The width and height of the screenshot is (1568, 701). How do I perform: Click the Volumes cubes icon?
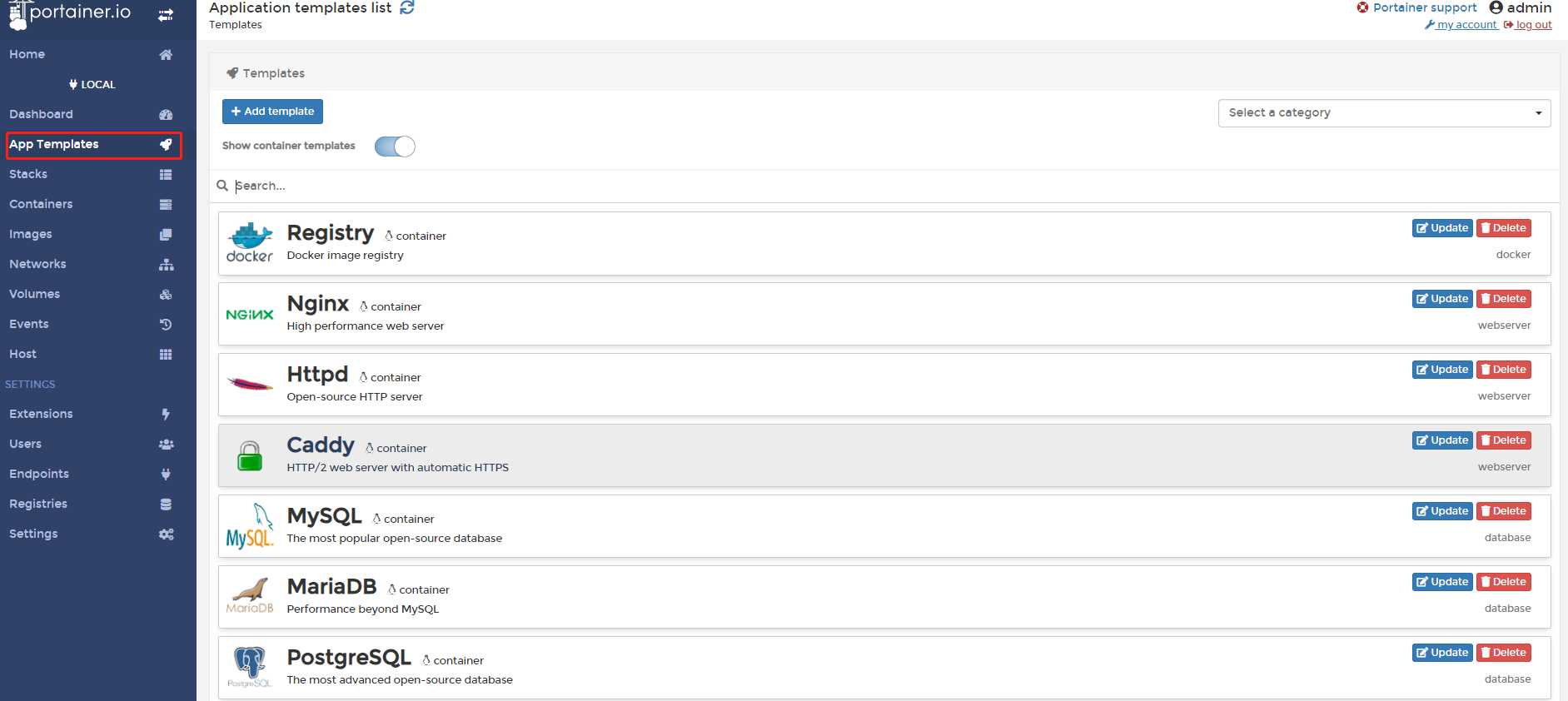click(x=166, y=295)
